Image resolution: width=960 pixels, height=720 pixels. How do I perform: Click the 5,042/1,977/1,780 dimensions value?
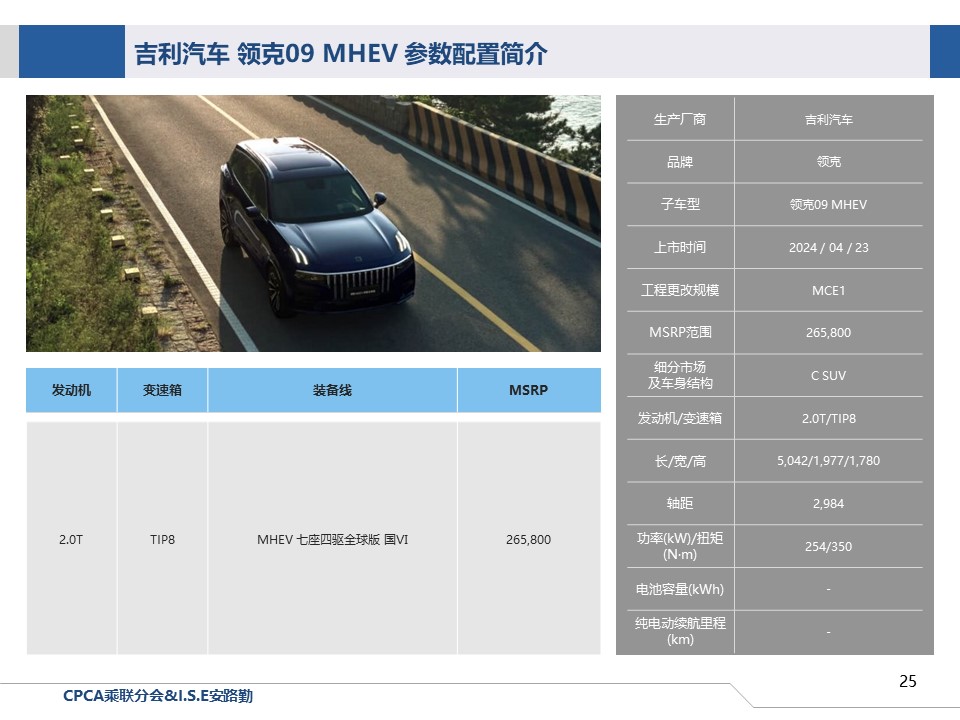[x=828, y=460]
